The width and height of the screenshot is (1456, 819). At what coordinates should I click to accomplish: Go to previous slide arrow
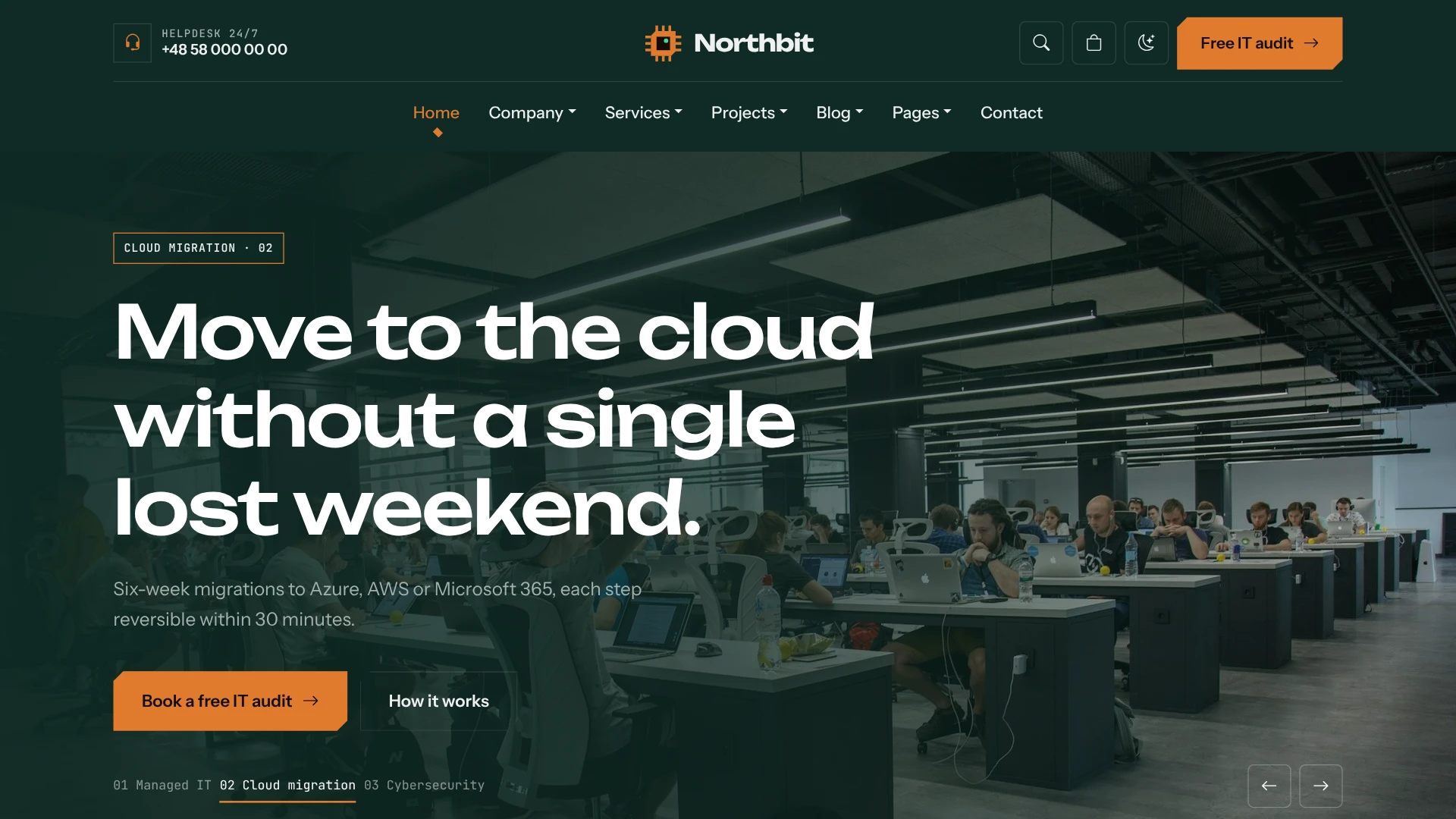(1269, 786)
